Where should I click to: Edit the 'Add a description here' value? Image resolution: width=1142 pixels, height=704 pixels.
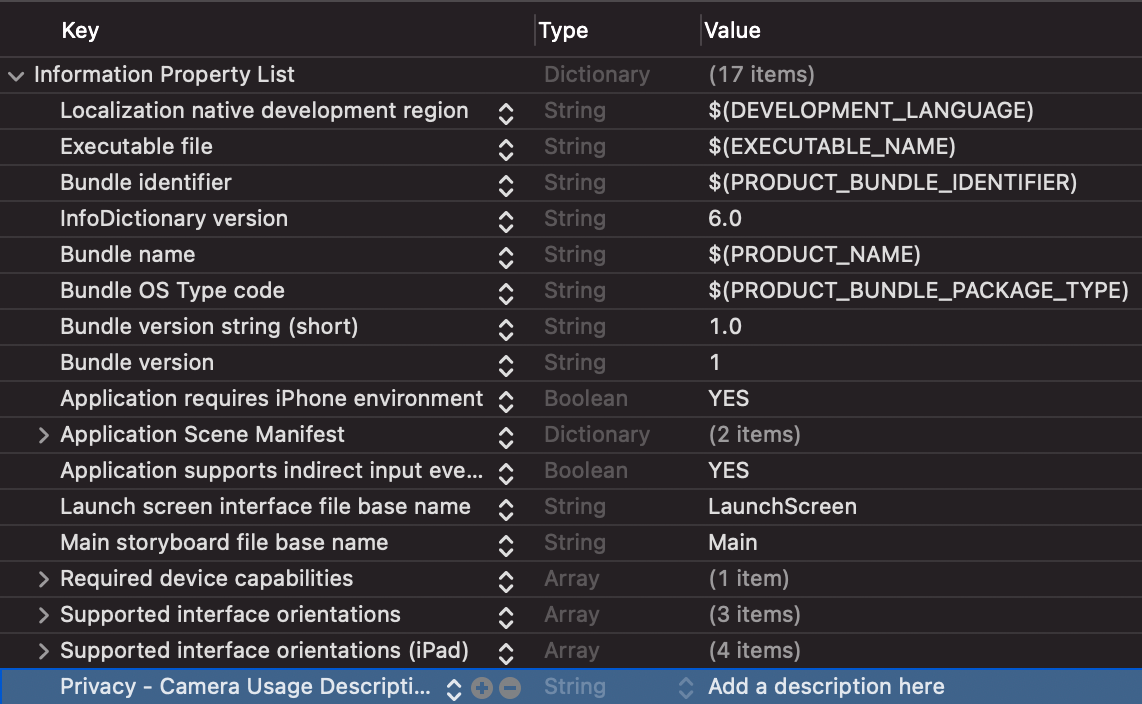[x=826, y=687]
